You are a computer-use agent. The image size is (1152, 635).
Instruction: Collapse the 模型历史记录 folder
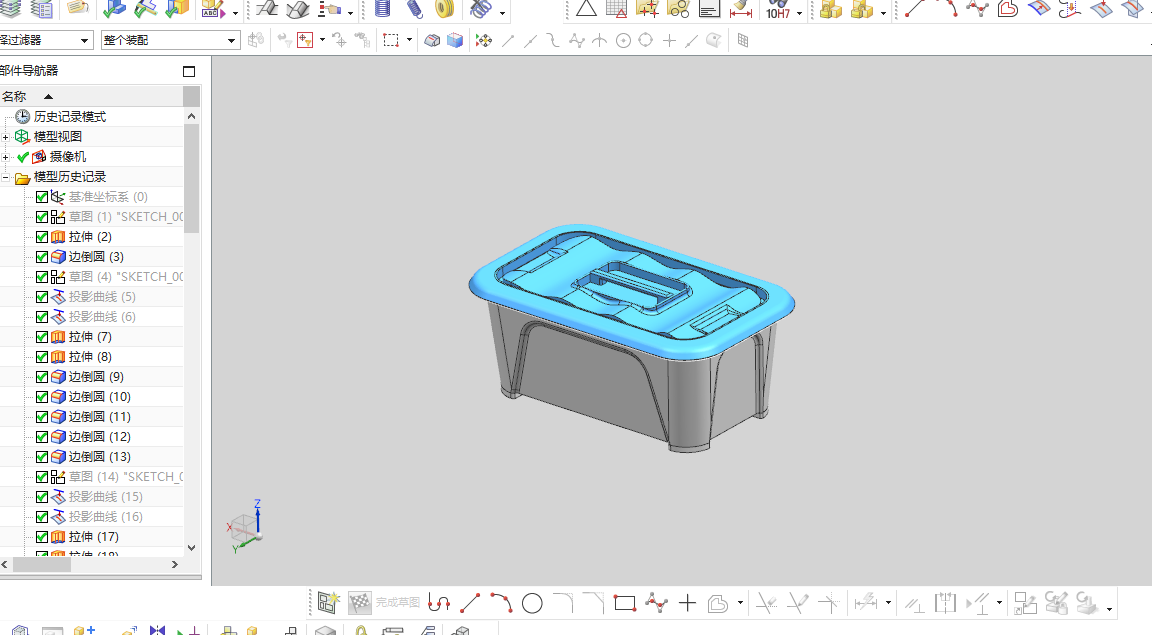(x=6, y=177)
